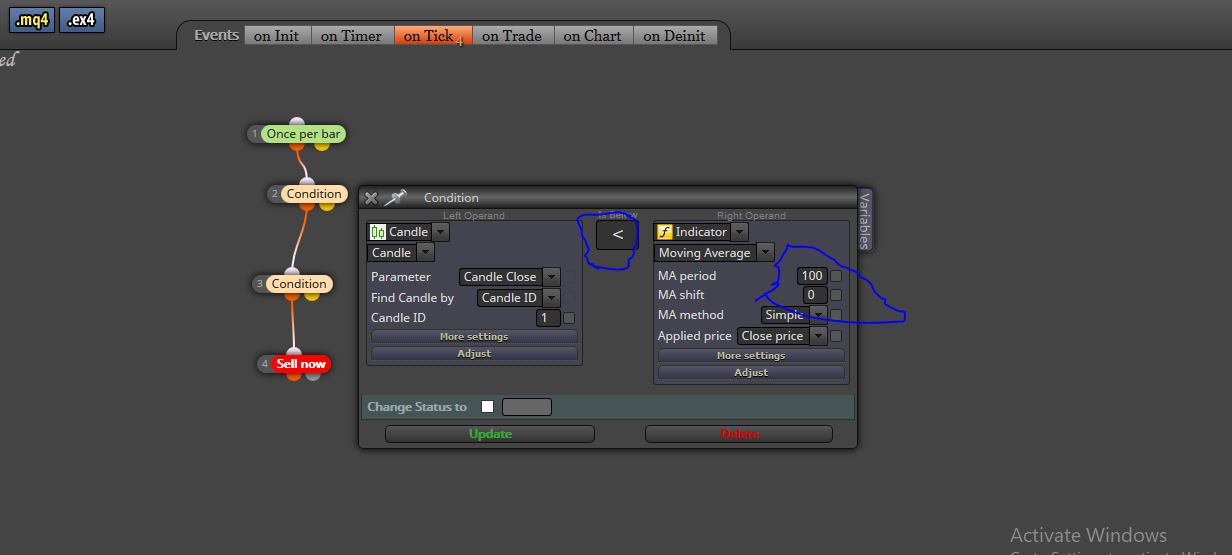Click Adjust under Left Operand
This screenshot has height=555, width=1232.
point(474,353)
